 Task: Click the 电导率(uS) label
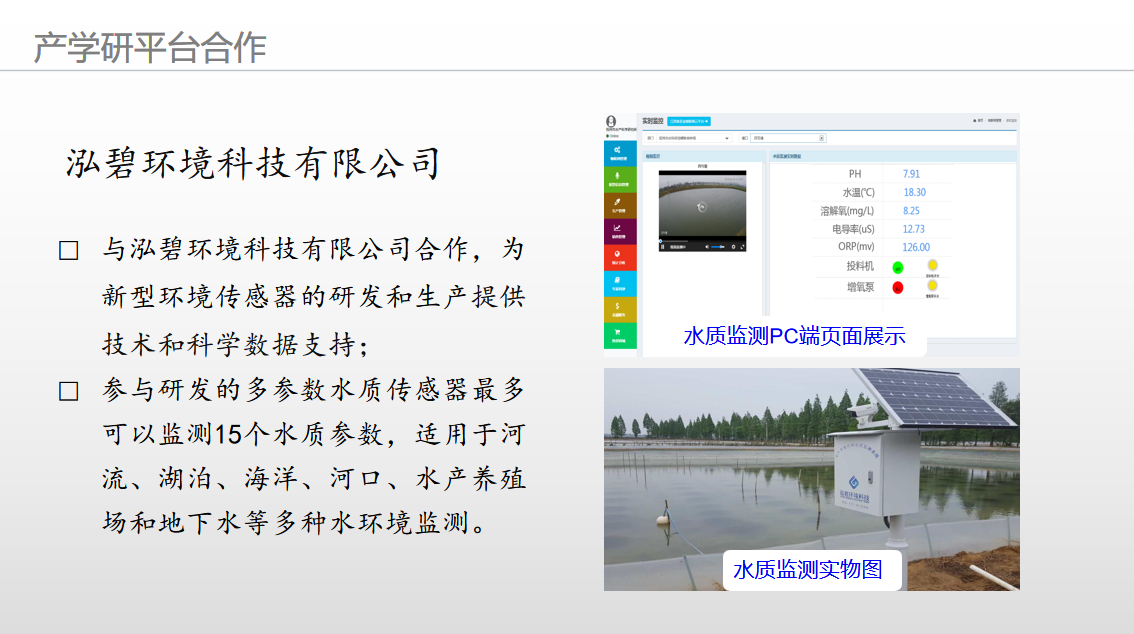pyautogui.click(x=853, y=229)
